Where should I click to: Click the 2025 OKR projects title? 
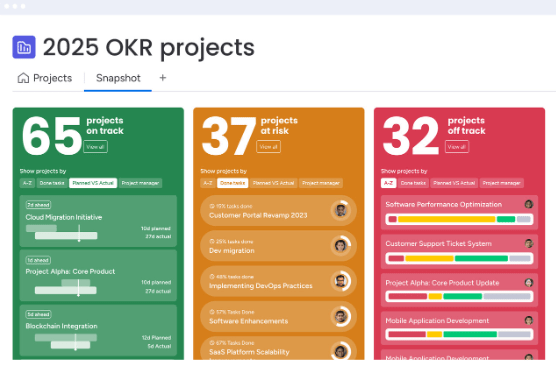(x=149, y=47)
